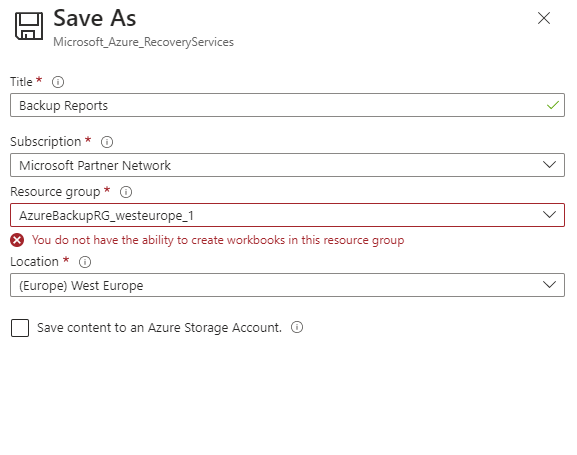577x455 pixels.
Task: Click the (Europe) West Europe location box
Action: click(x=287, y=285)
